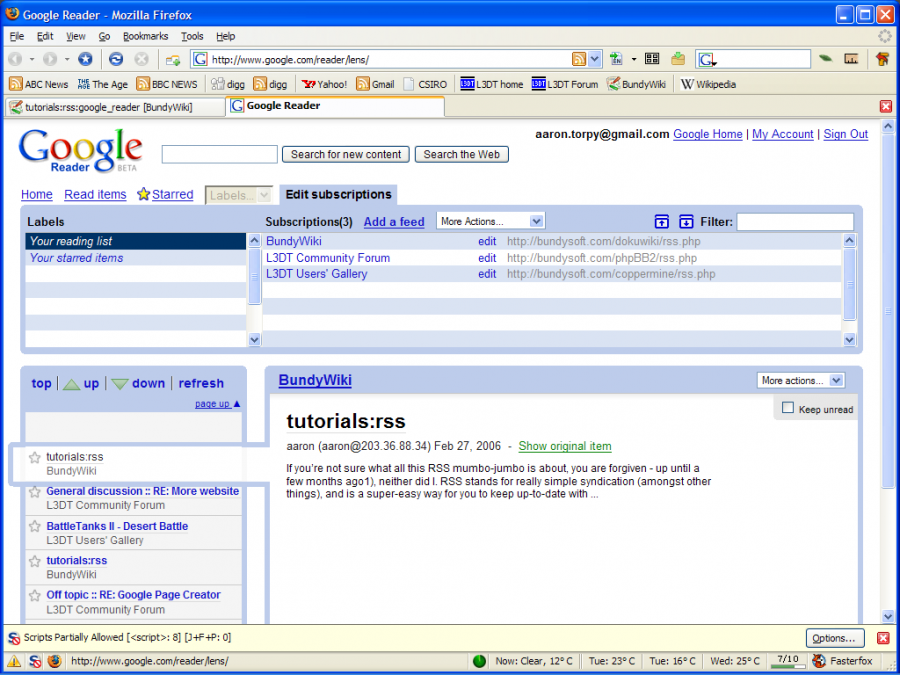This screenshot has width=900, height=675.
Task: Open the More Actions dropdown next to Add a feed
Action: tap(490, 221)
